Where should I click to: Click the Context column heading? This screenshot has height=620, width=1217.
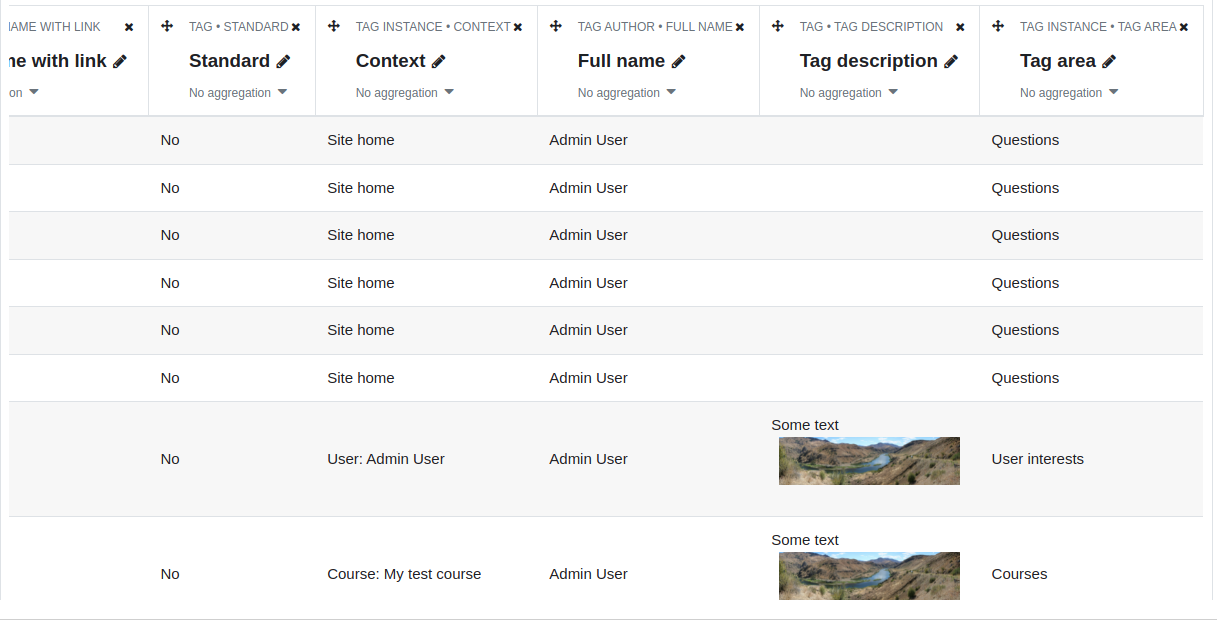click(391, 61)
